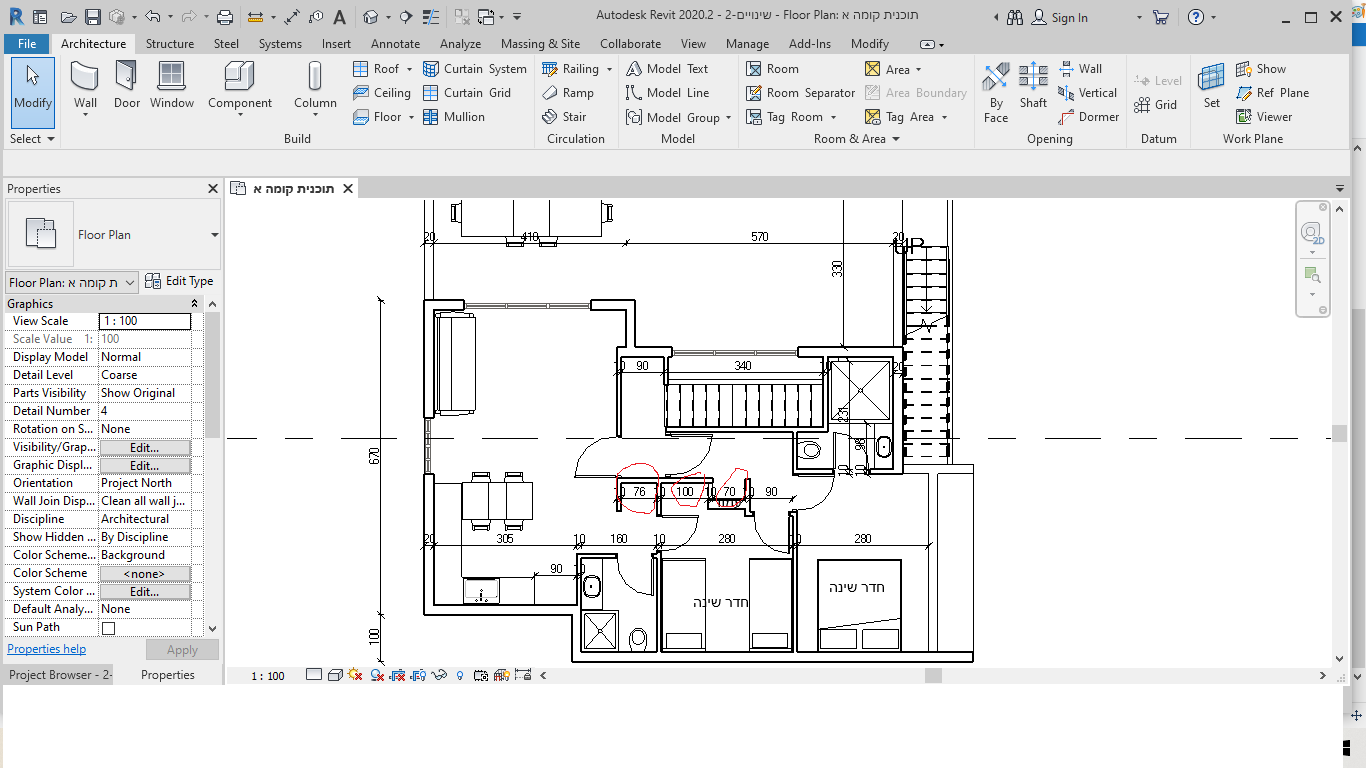
Task: Click the Stair tool in Circulation
Action: 564,117
